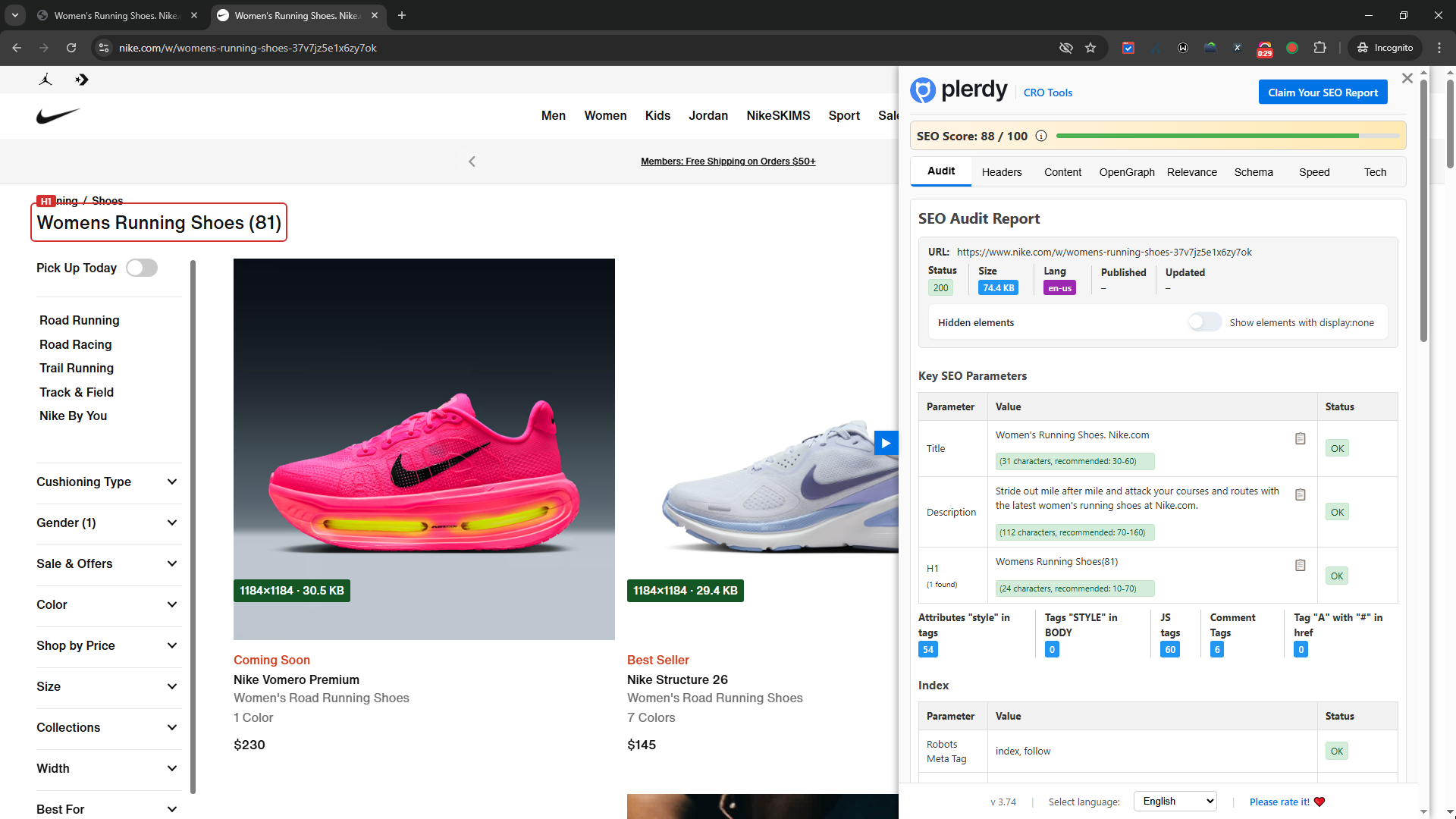
Task: Open the Nike Vomero Premium shoe image
Action: coord(424,449)
